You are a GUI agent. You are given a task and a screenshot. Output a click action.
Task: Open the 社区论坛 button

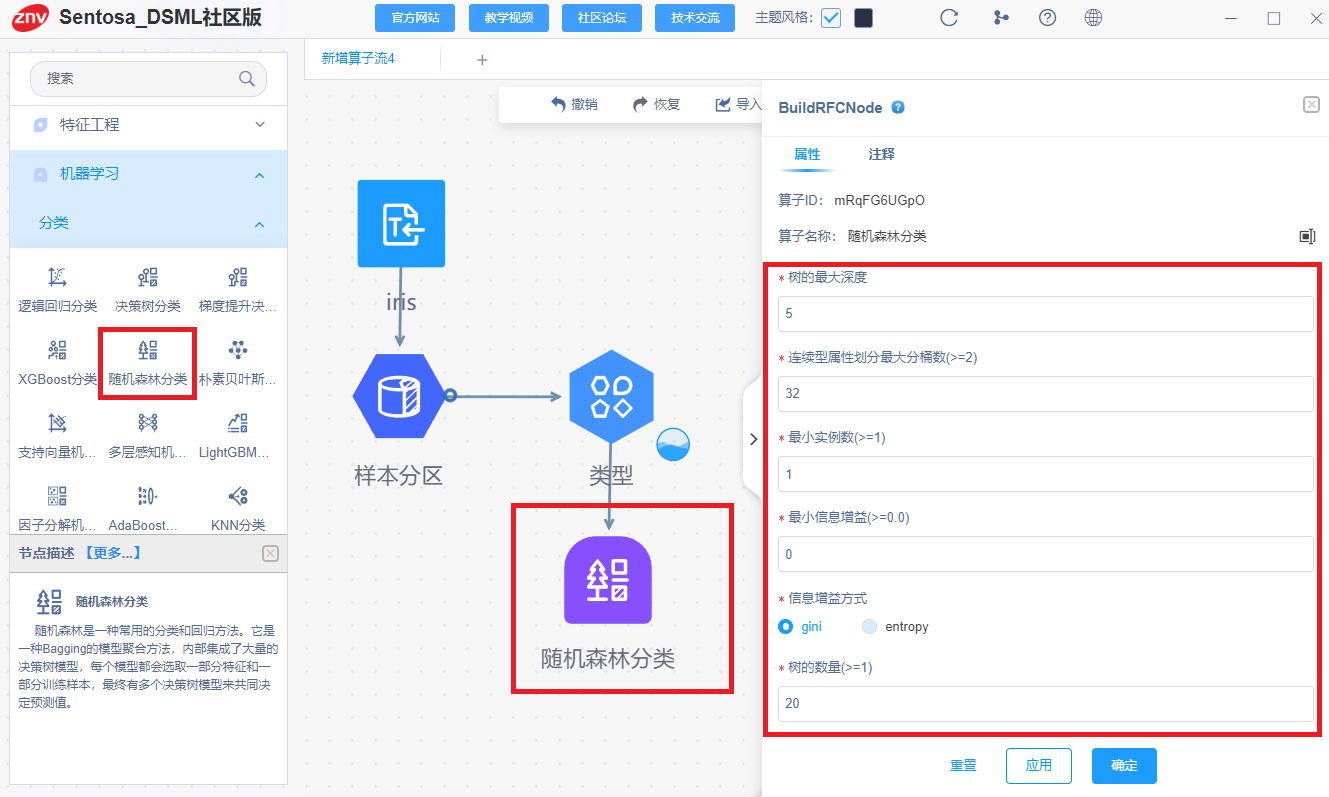point(602,18)
